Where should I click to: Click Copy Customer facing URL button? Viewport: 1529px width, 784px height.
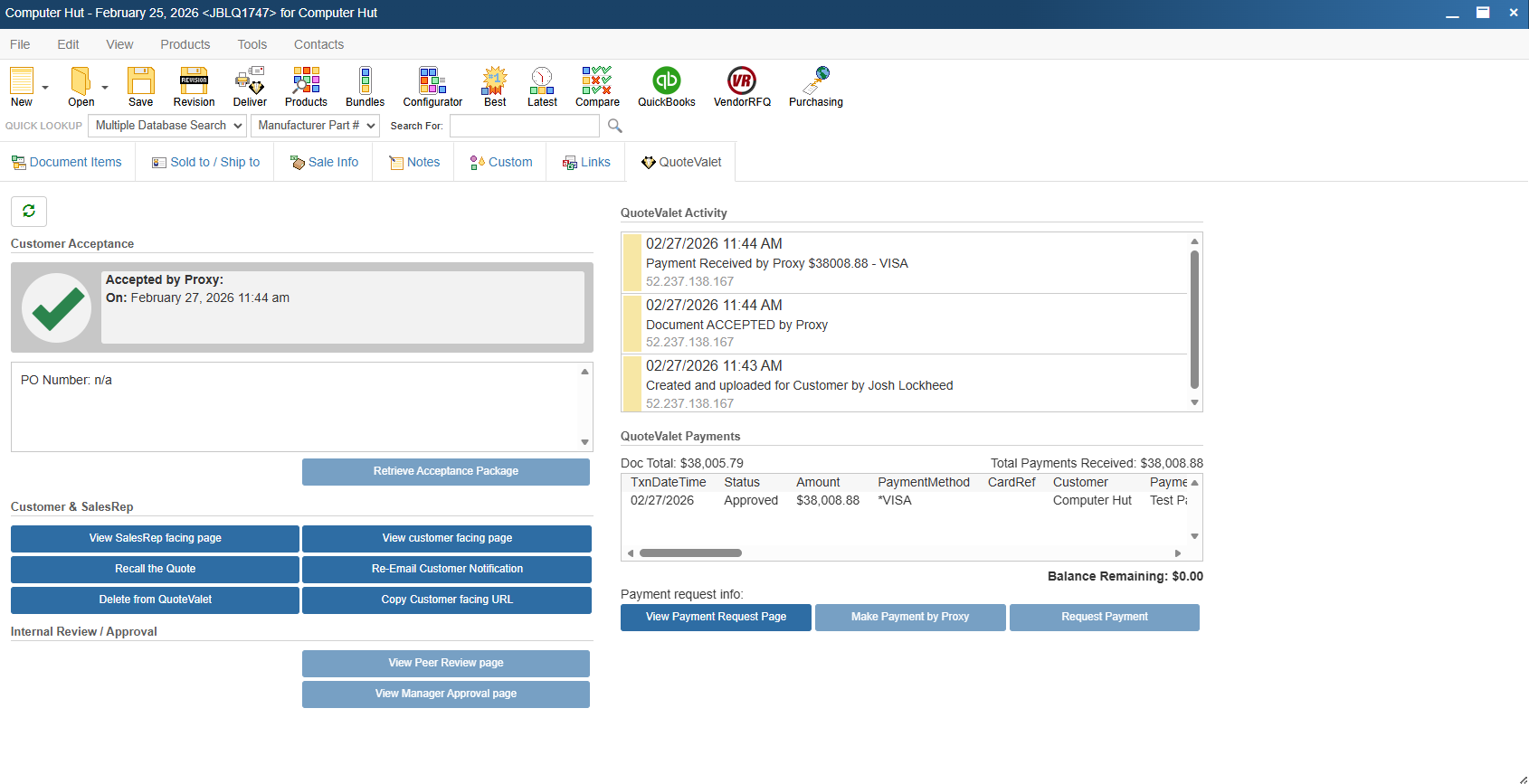click(x=446, y=600)
